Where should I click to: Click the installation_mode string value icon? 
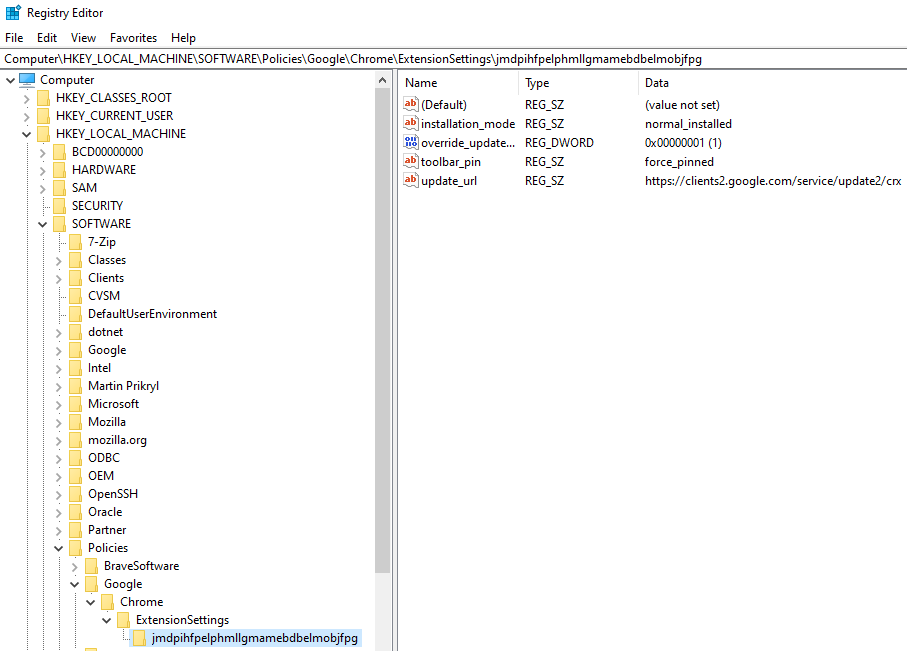click(x=411, y=123)
